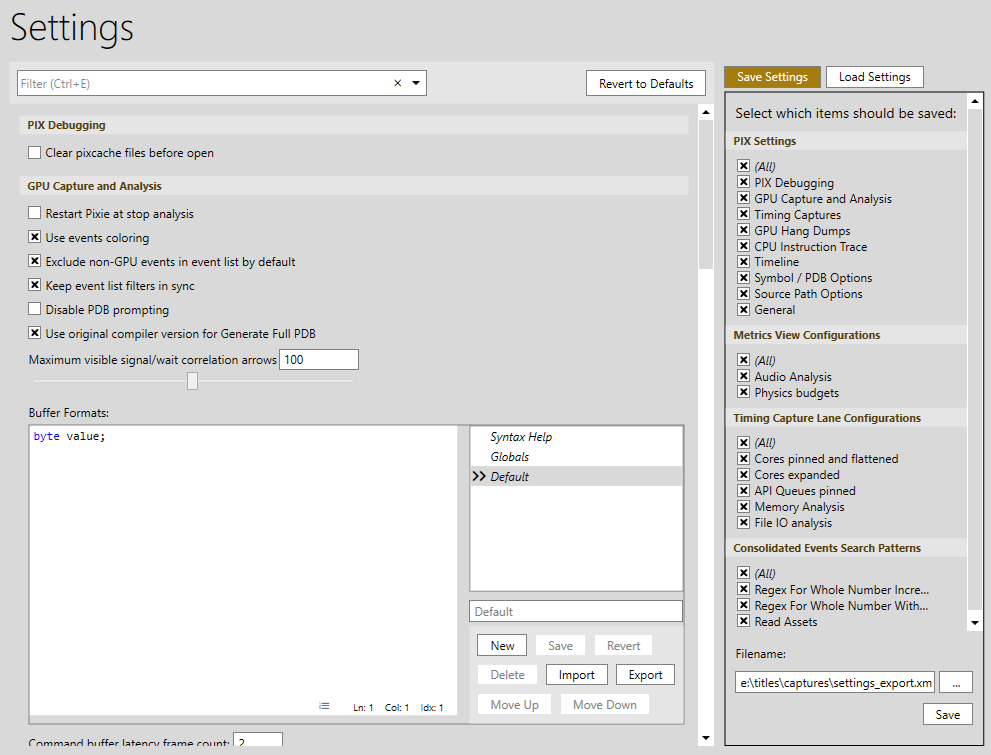
Task: Open the filter history dropdown arrow
Action: pos(416,83)
